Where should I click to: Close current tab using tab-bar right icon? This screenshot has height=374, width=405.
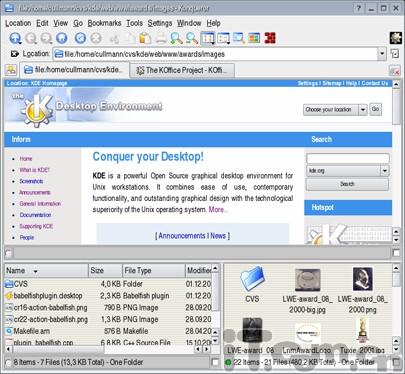pos(395,71)
